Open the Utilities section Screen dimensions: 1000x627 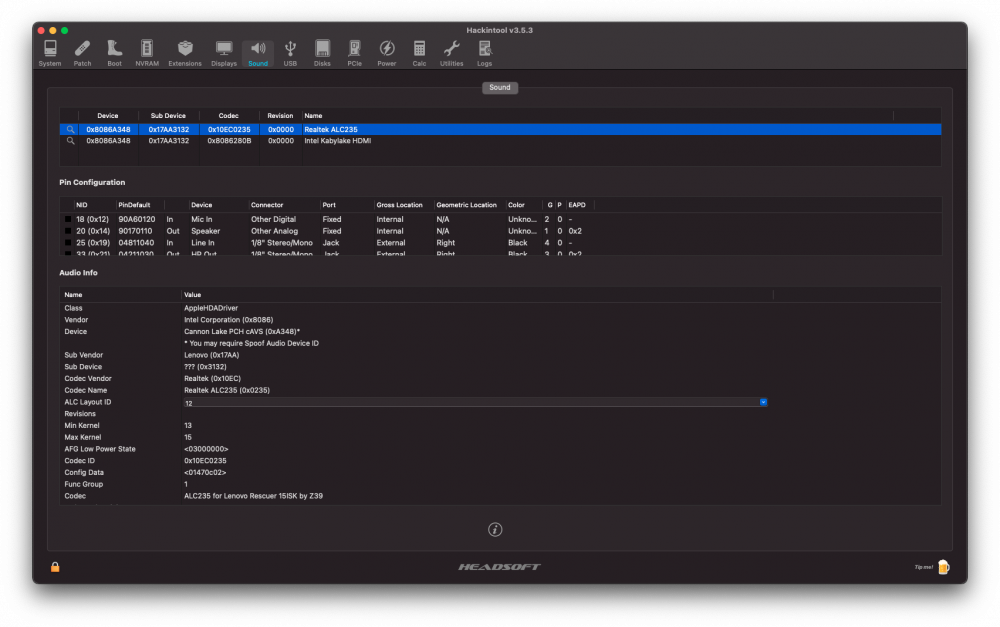[452, 54]
